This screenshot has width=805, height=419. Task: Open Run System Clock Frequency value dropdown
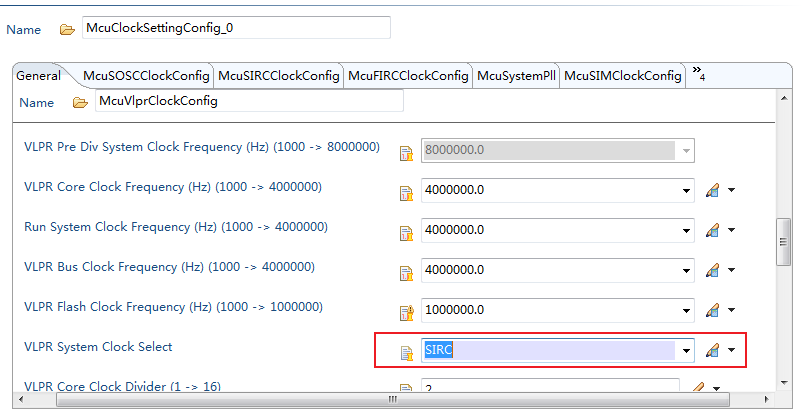click(686, 231)
